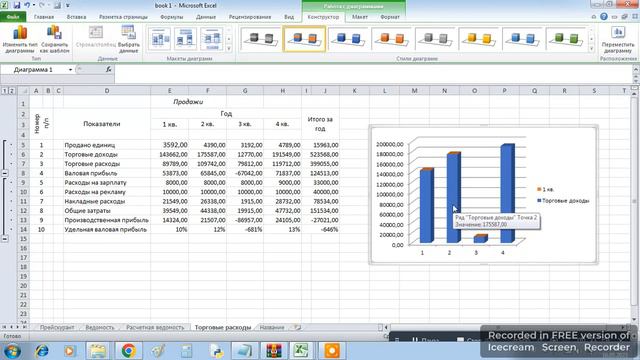640x360 pixels.
Task: Switch to Вставка tab
Action: 76,17
